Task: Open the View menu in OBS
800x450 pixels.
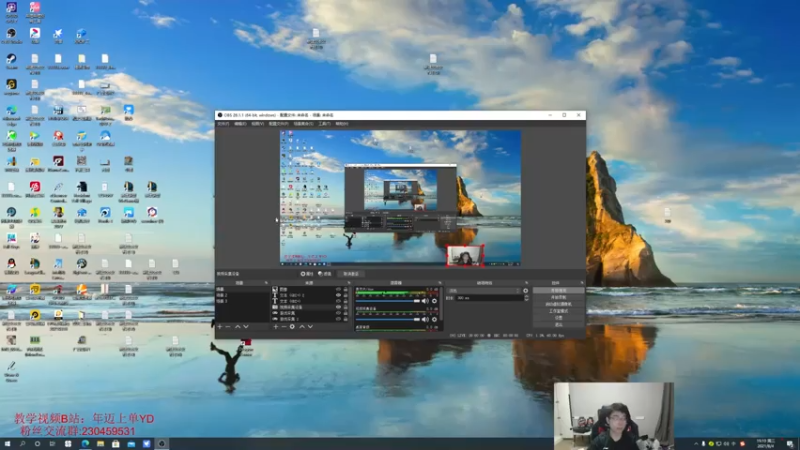Action: (257, 123)
